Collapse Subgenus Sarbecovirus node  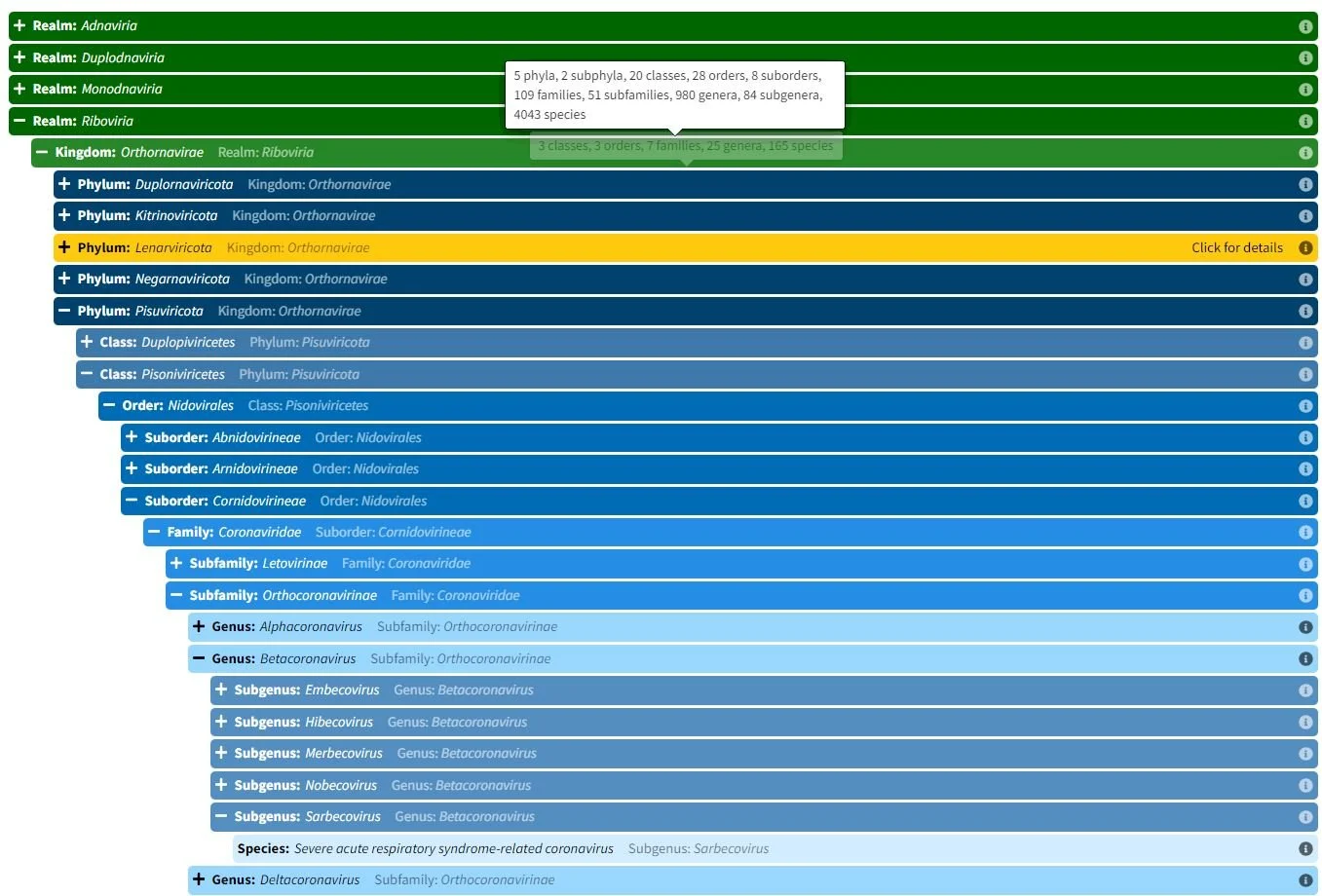[221, 816]
